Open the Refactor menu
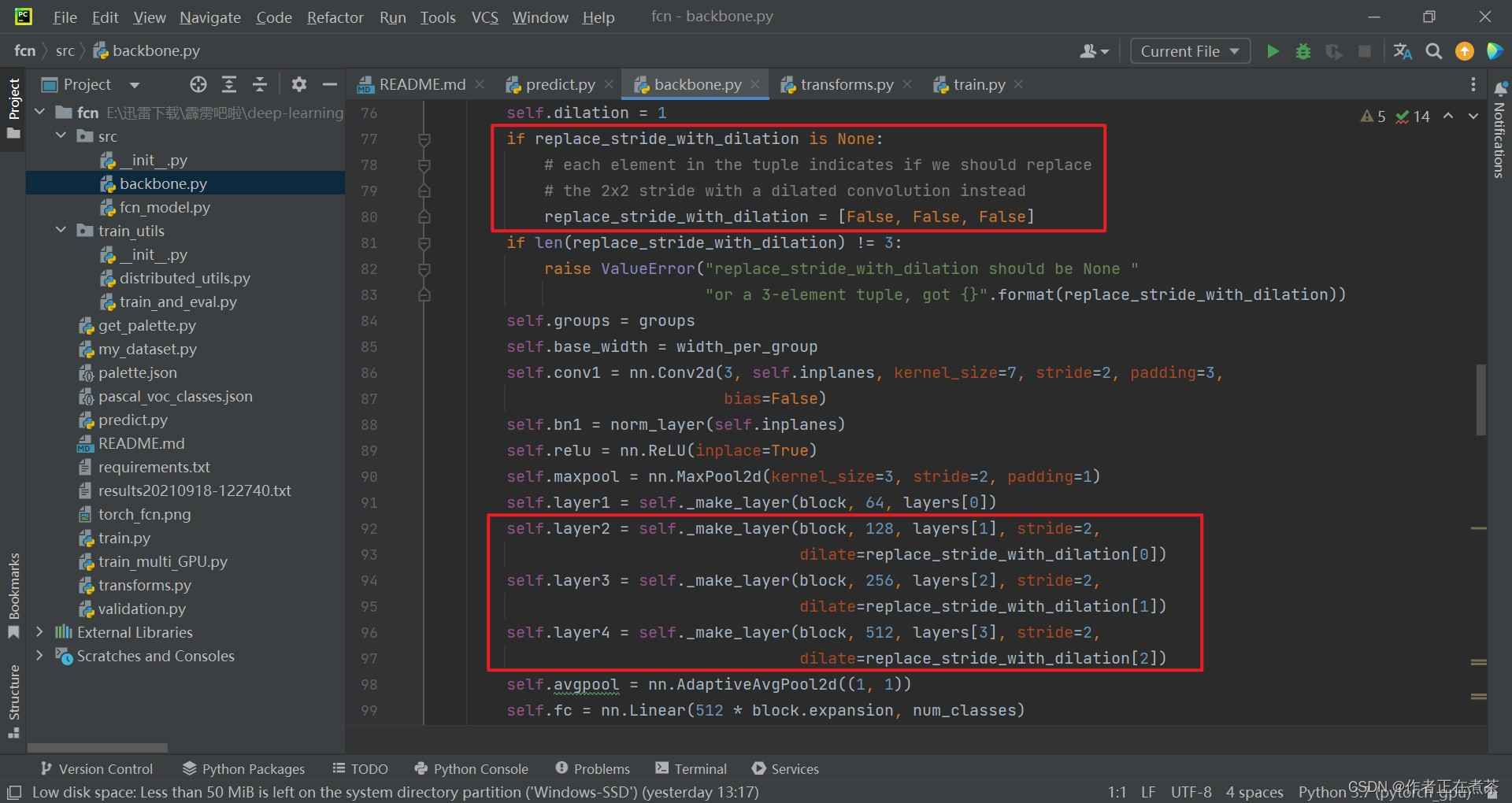Image resolution: width=1512 pixels, height=803 pixels. [334, 17]
